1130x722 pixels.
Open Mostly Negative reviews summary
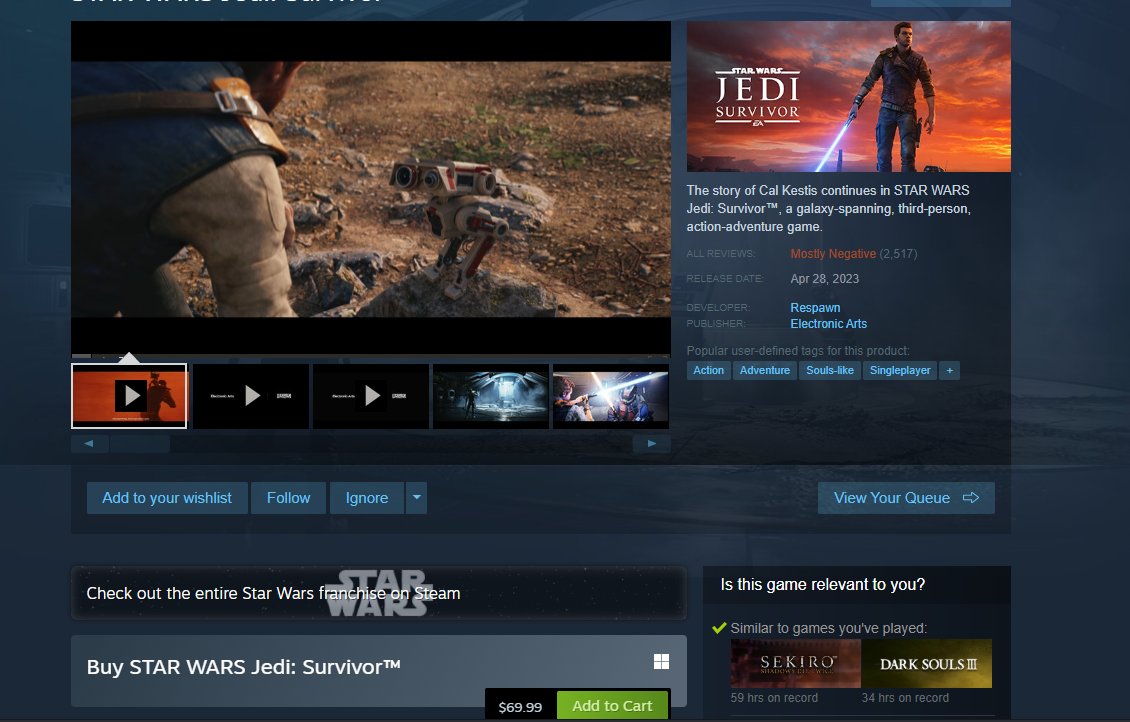(x=833, y=254)
